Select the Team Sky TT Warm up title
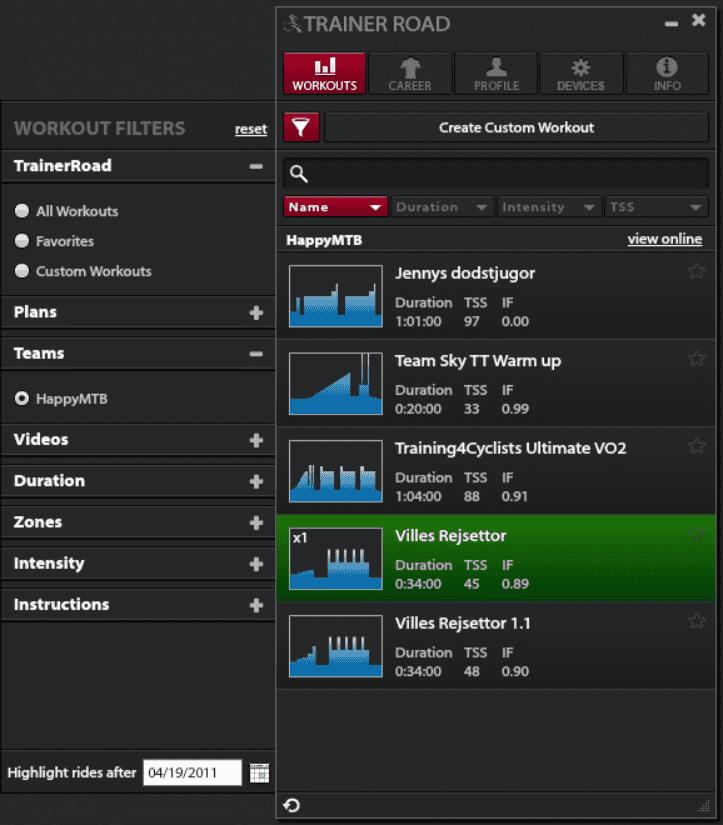Screen dimensions: 723x825 [478, 361]
